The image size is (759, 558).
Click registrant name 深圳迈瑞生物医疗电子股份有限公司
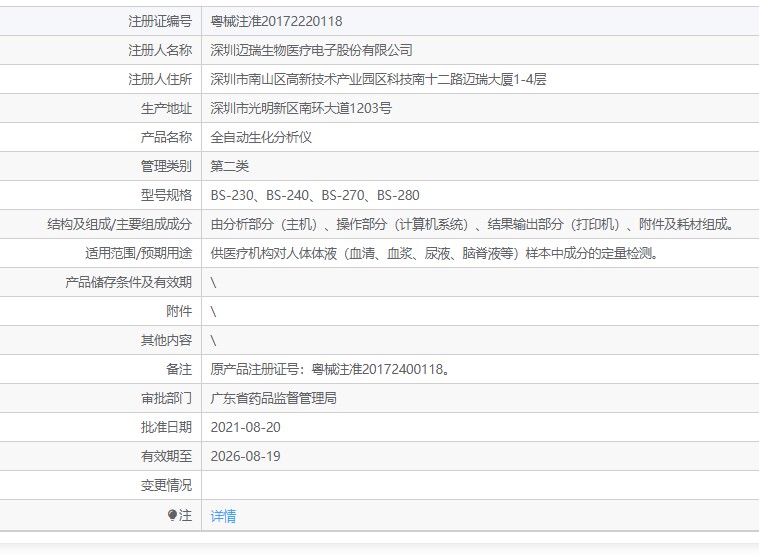pos(311,50)
